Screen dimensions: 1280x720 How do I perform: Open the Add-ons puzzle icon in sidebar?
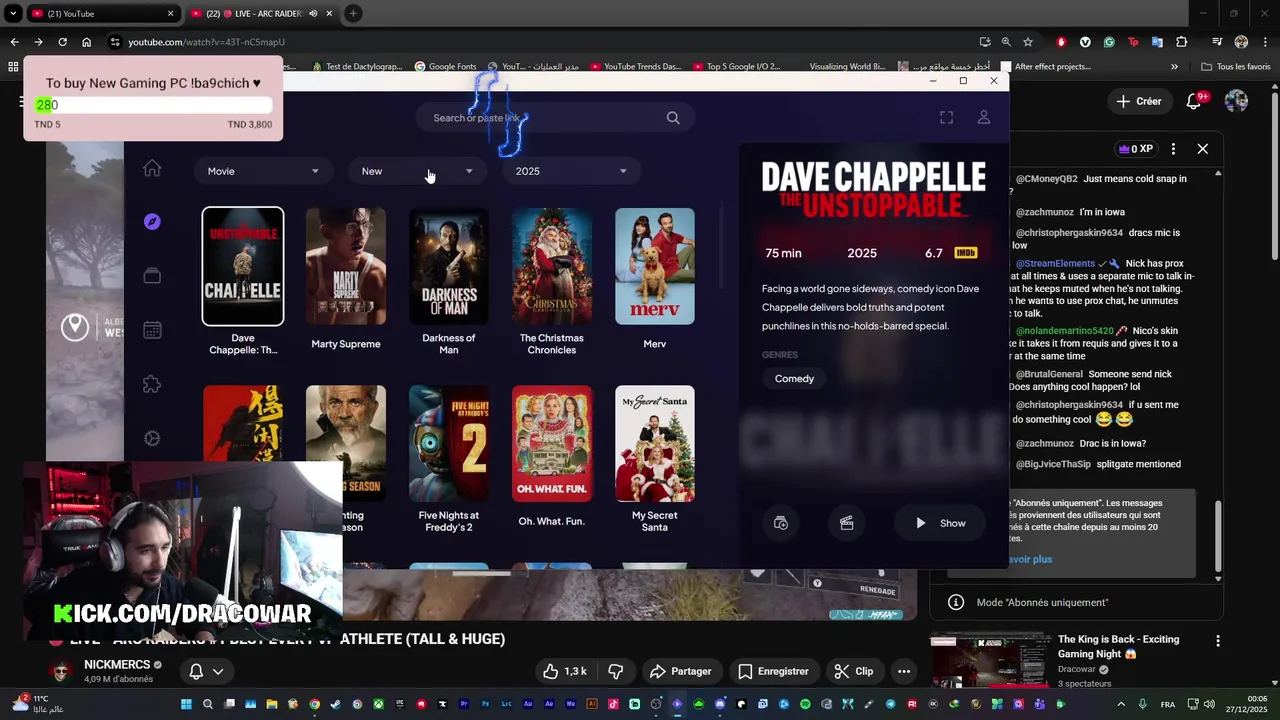(152, 384)
